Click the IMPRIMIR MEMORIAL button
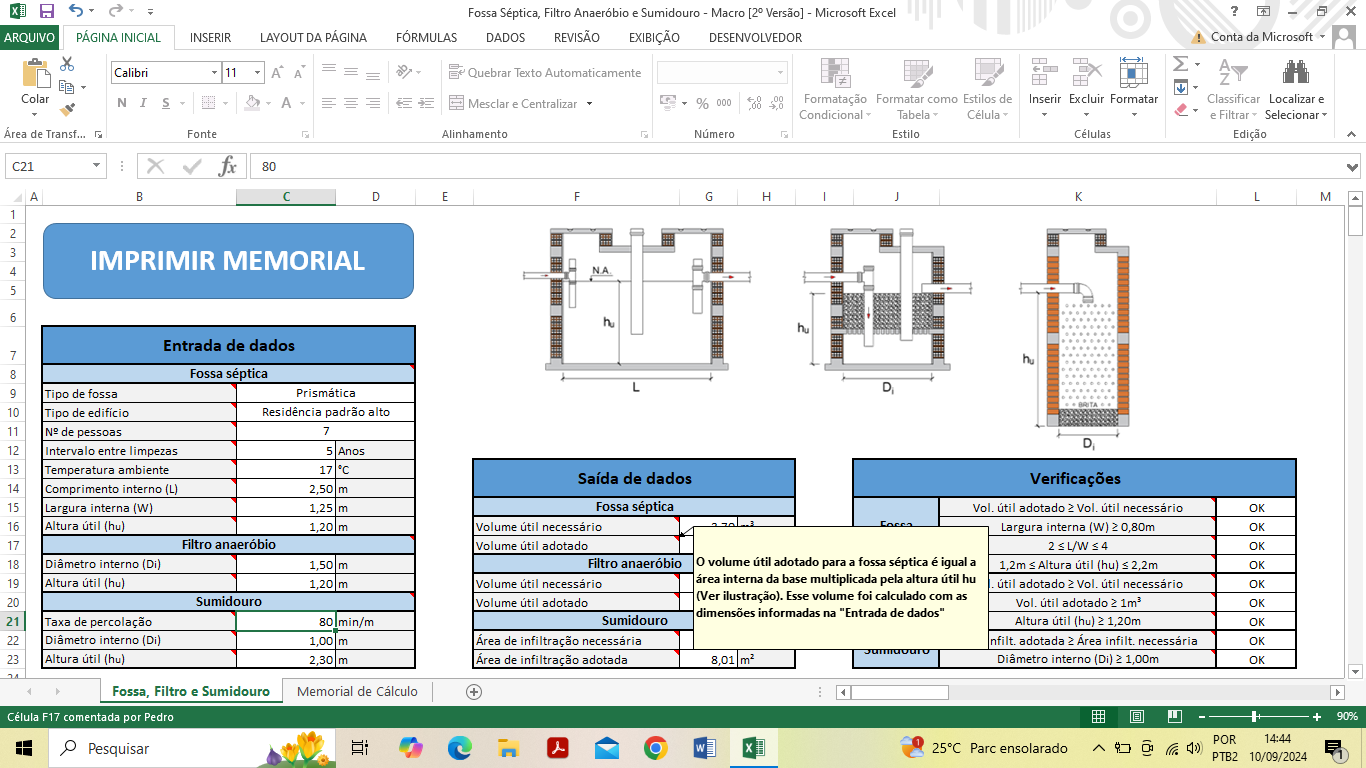This screenshot has height=768, width=1366. 228,261
